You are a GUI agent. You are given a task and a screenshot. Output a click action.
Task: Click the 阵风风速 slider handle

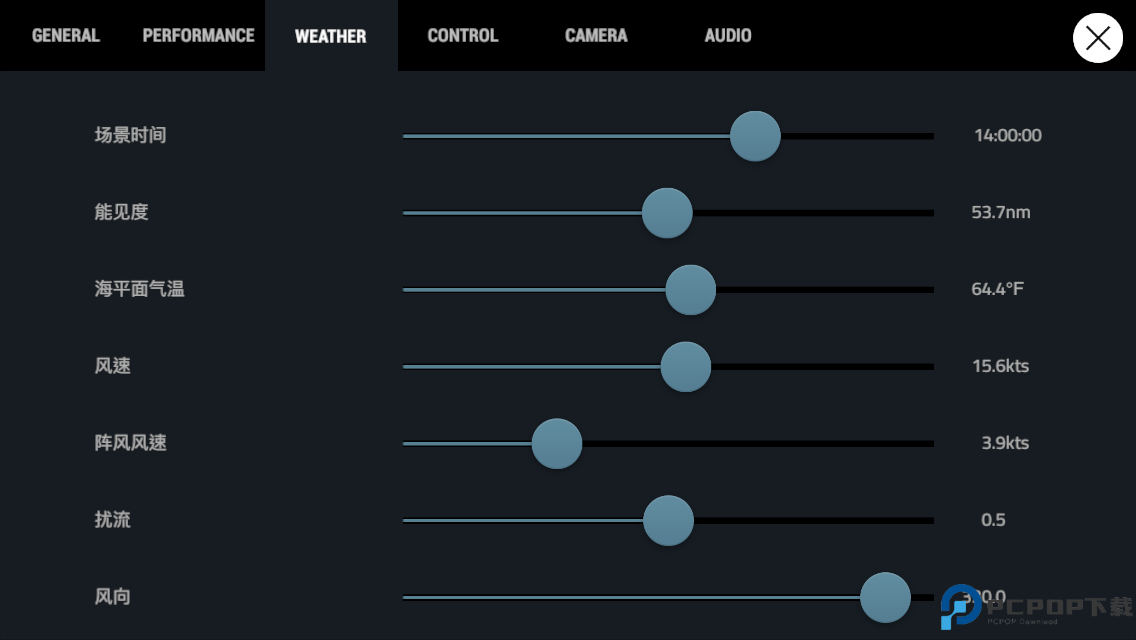[557, 444]
